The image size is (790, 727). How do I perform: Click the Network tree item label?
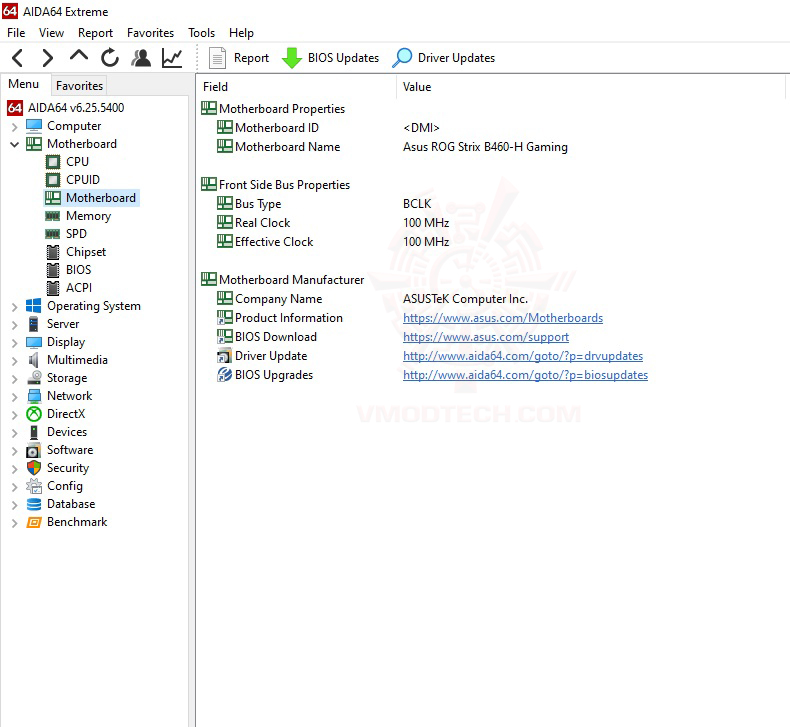[70, 396]
